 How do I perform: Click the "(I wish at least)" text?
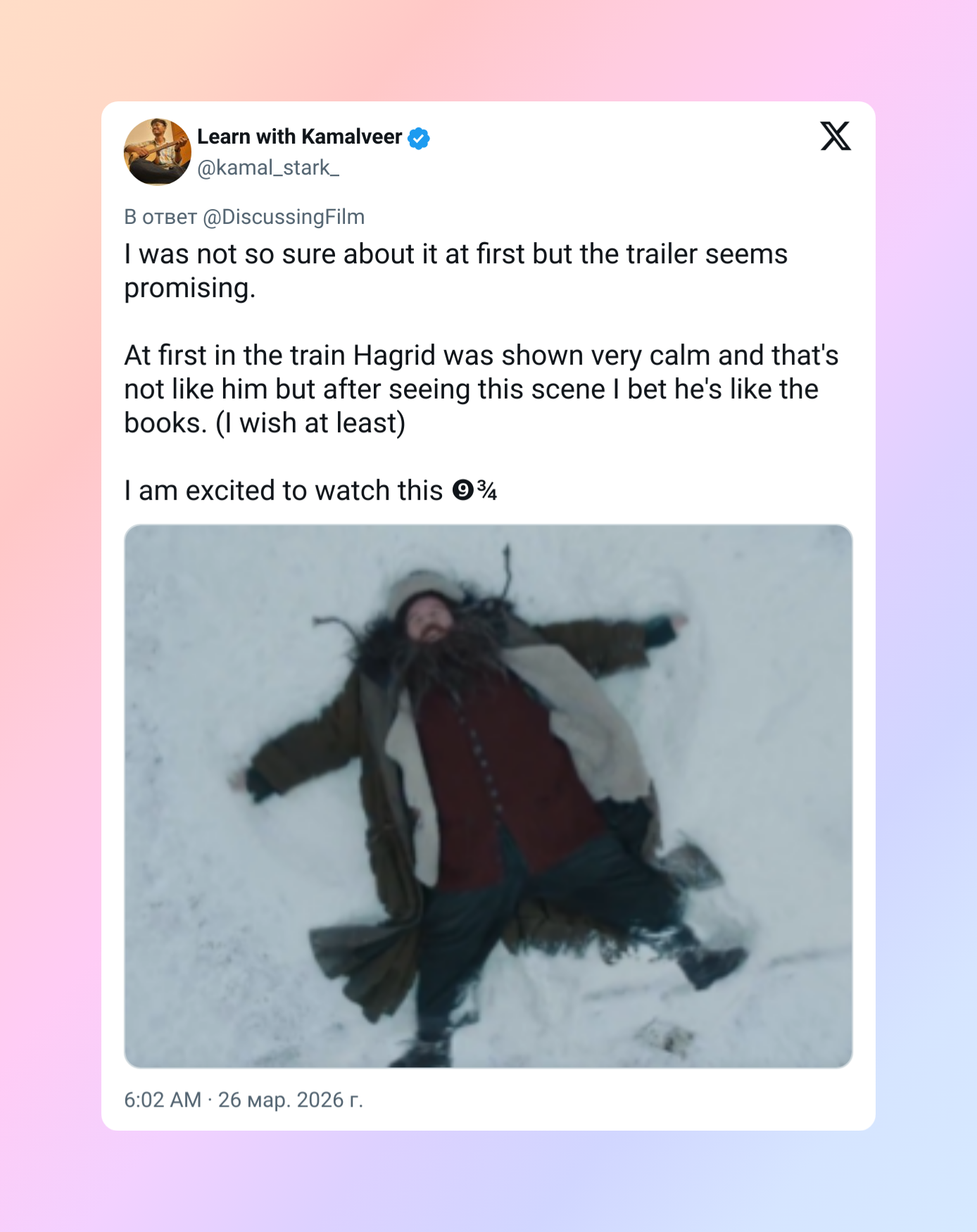click(310, 424)
